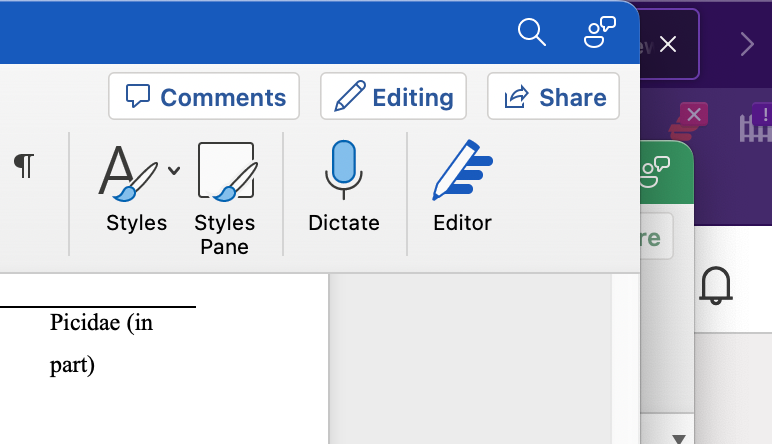Expand the Styles dropdown arrow
This screenshot has height=444, width=772.
(174, 170)
